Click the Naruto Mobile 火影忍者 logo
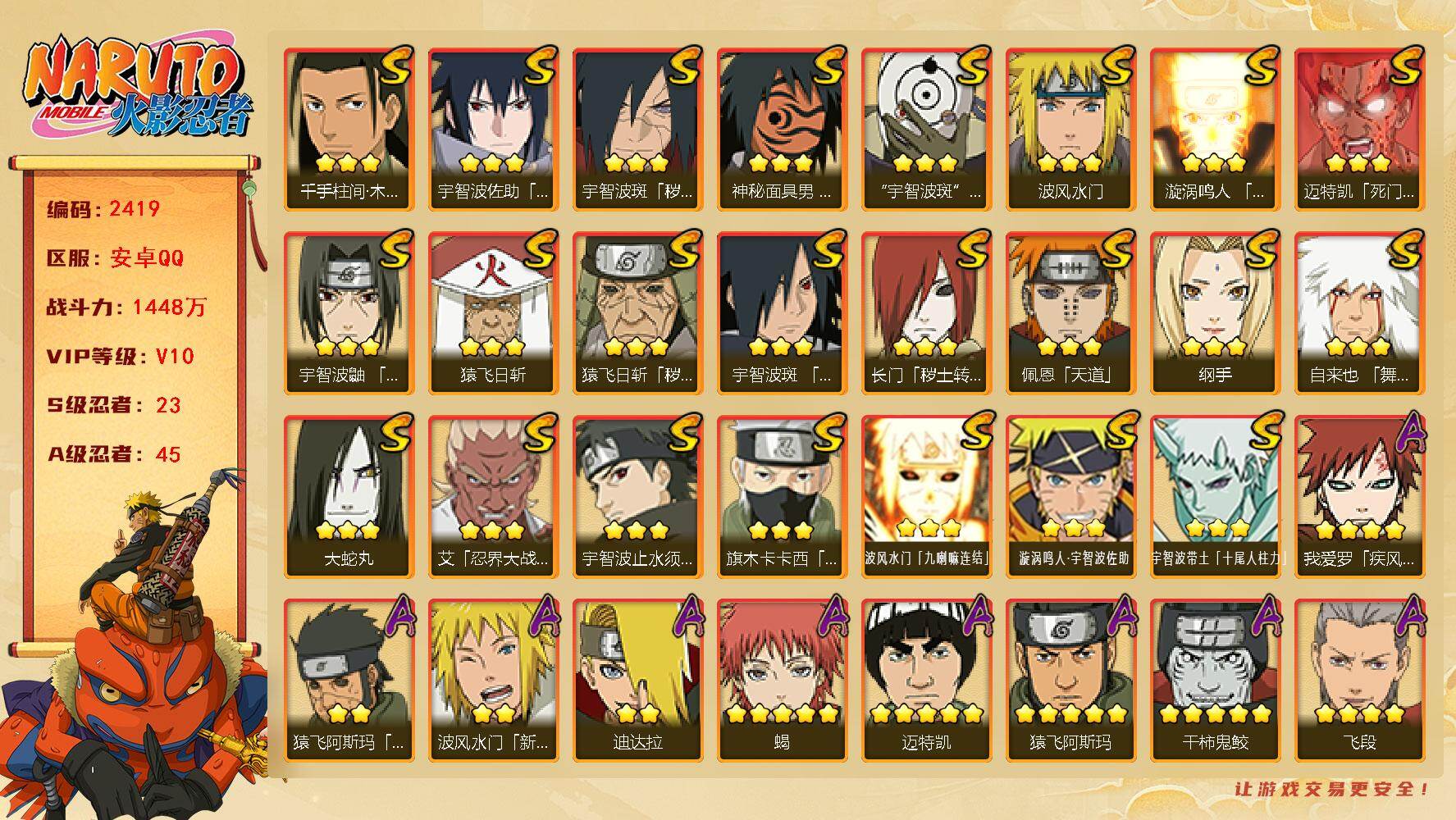1456x820 pixels. coord(137,88)
